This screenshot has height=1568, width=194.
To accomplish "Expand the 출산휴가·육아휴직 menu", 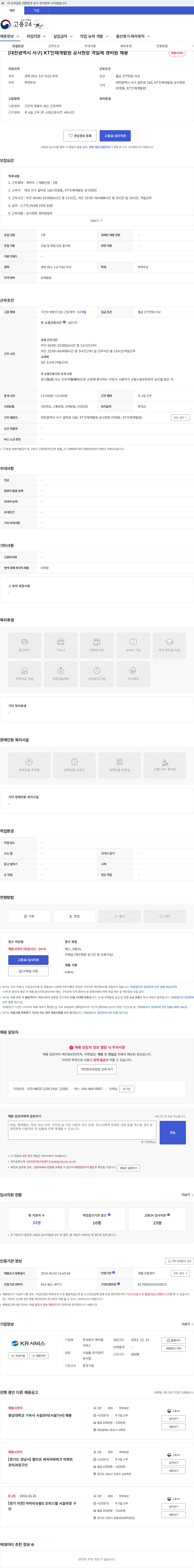I will [133, 37].
